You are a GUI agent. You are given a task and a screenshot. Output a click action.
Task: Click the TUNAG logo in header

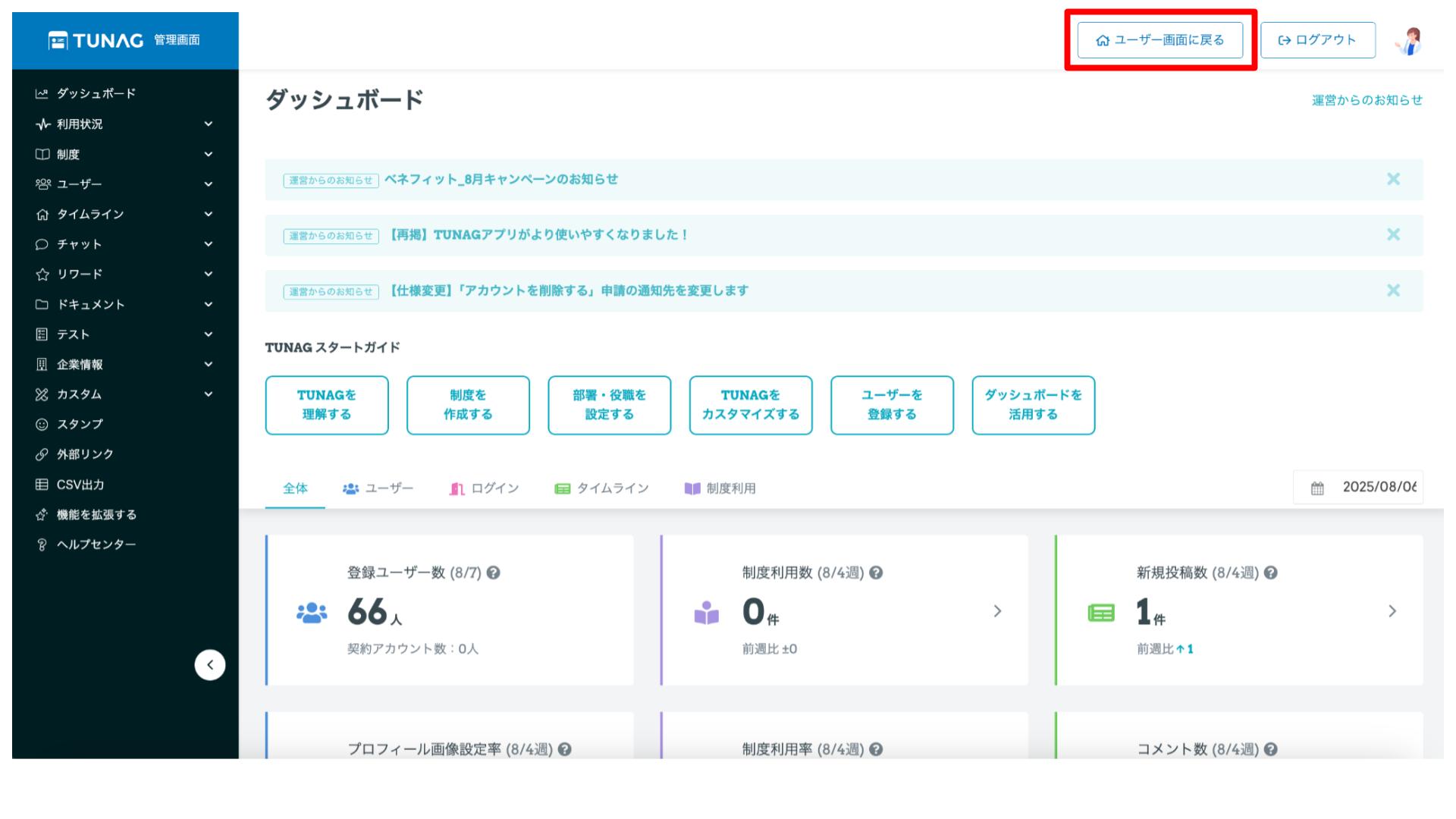pyautogui.click(x=96, y=40)
